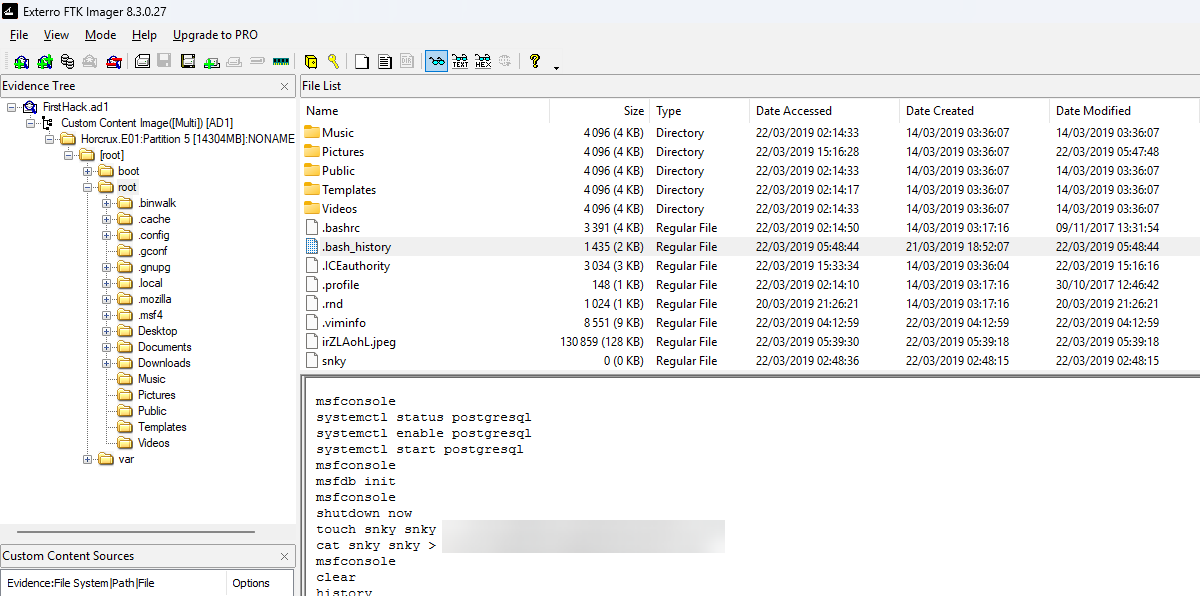This screenshot has height=596, width=1200.
Task: Click Upgrade to PRO menu item
Action: 215,35
